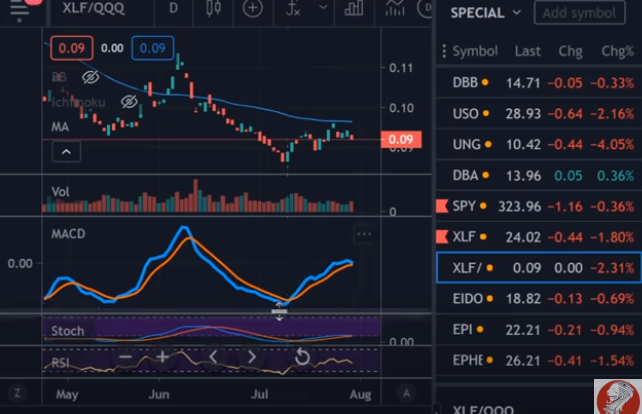642x414 pixels.
Task: Open candlestick chart style selector
Action: 213,8
